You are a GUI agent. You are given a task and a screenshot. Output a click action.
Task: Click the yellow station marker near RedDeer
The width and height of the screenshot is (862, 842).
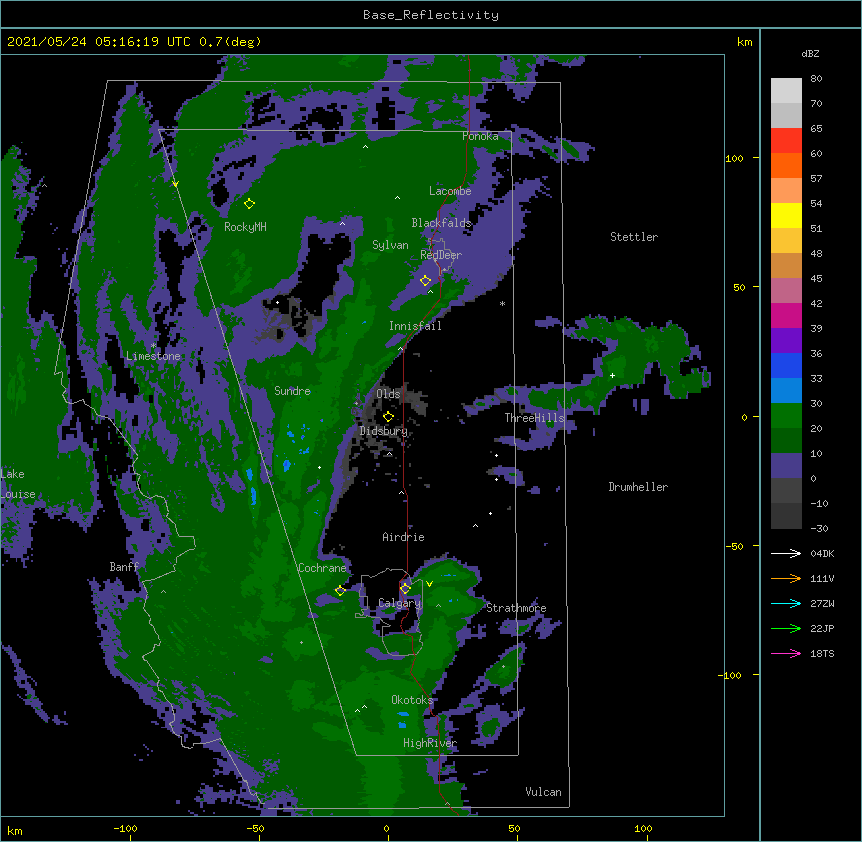(x=426, y=281)
